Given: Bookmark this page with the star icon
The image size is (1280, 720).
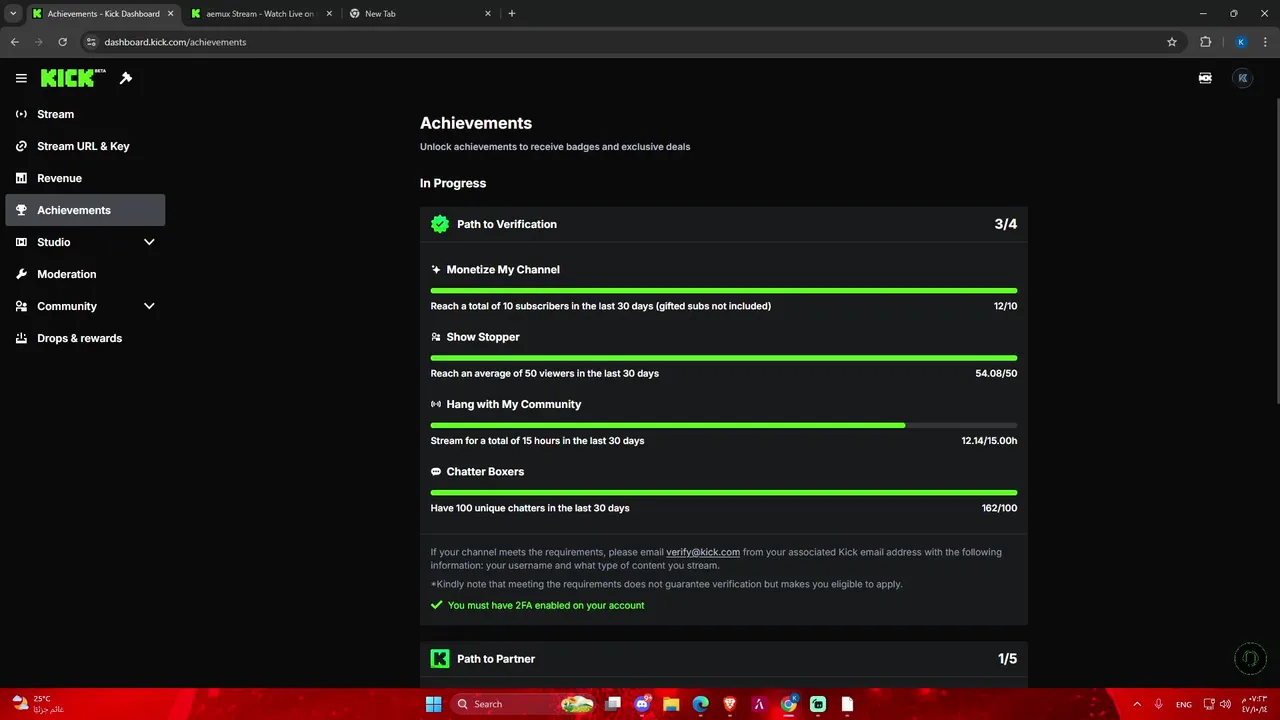Looking at the screenshot, I should (1172, 42).
